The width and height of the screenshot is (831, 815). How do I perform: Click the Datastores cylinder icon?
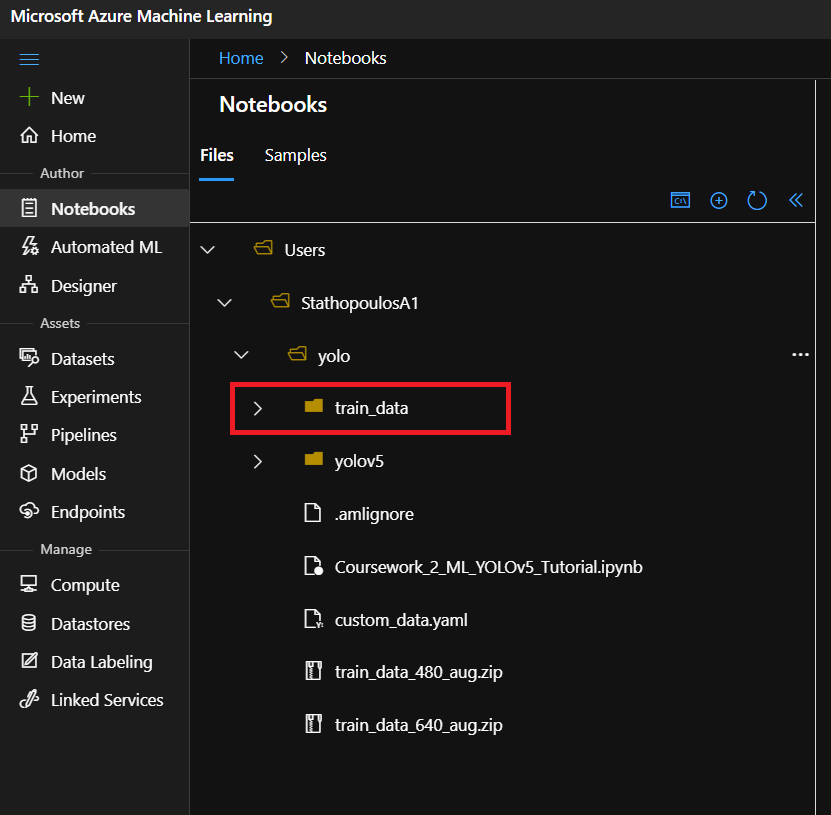click(29, 623)
